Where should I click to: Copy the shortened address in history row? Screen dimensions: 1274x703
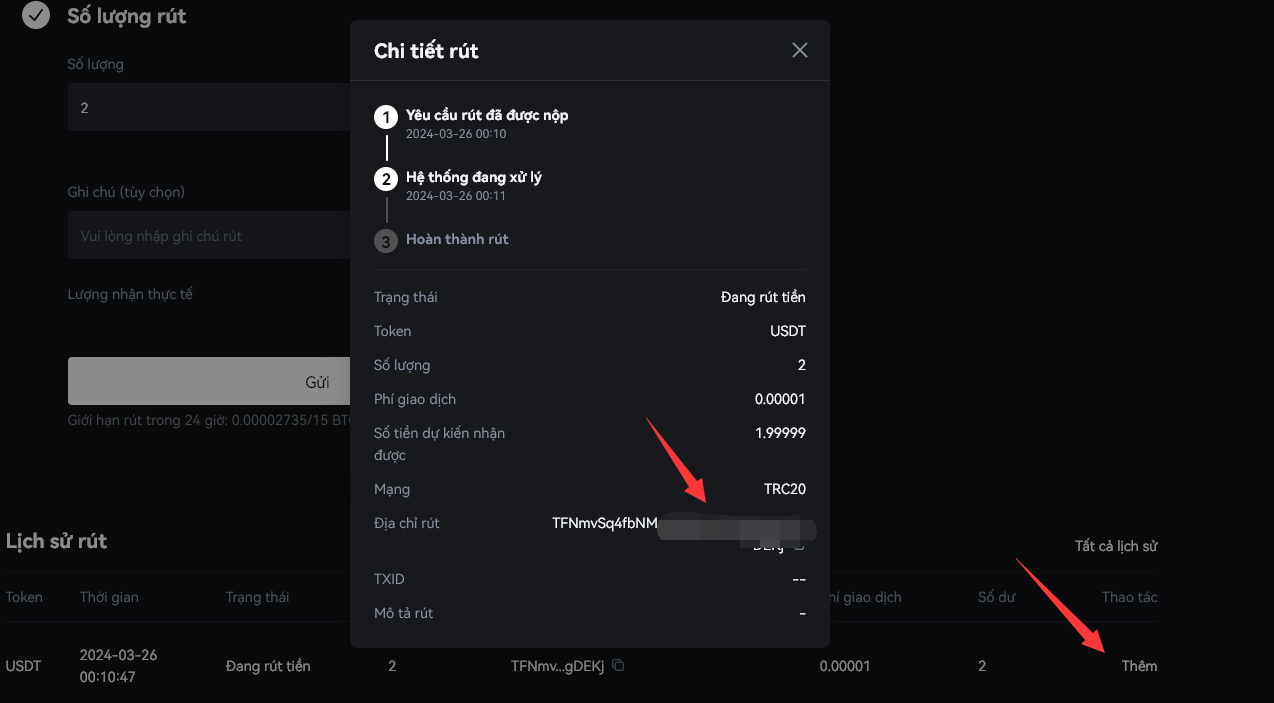618,666
